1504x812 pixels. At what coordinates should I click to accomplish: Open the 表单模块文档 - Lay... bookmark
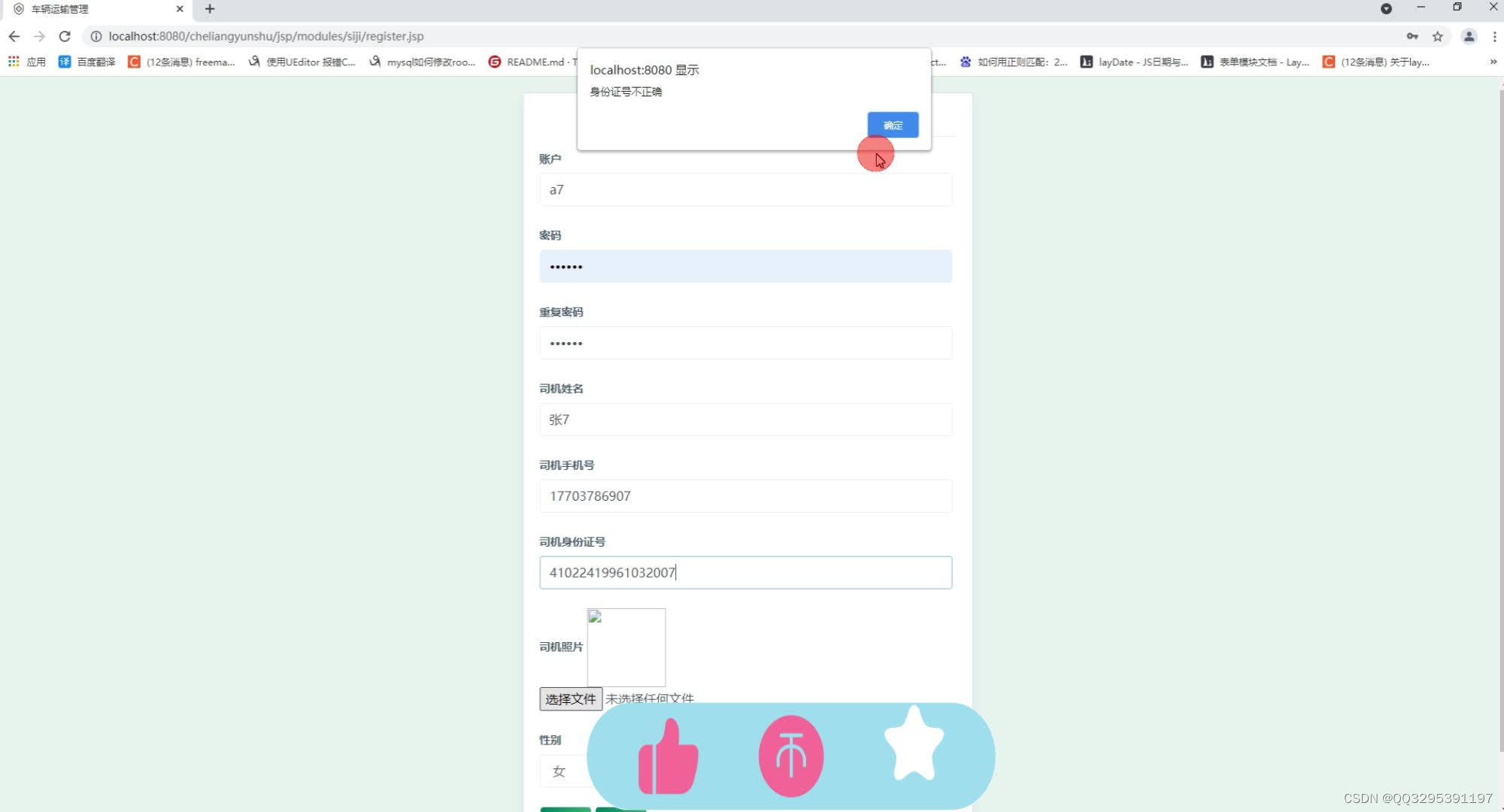1254,62
